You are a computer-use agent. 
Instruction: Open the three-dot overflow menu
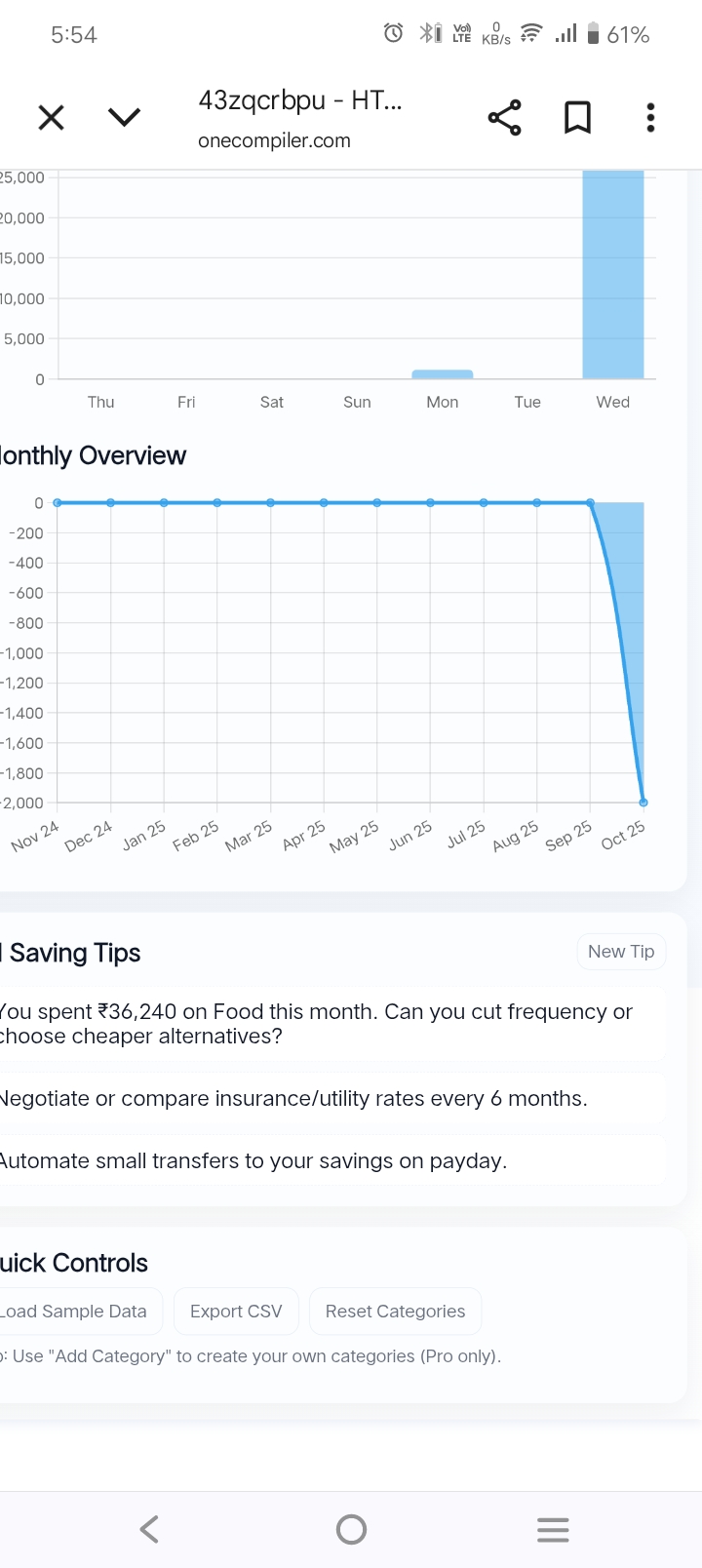coord(650,118)
